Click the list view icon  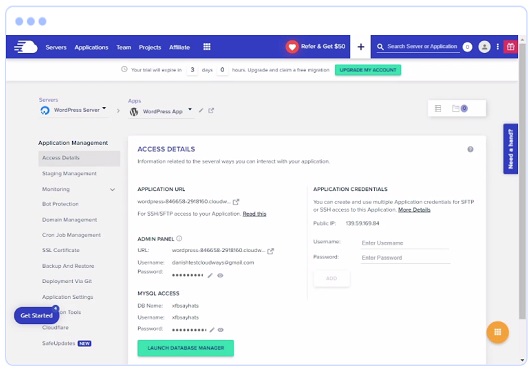point(438,109)
